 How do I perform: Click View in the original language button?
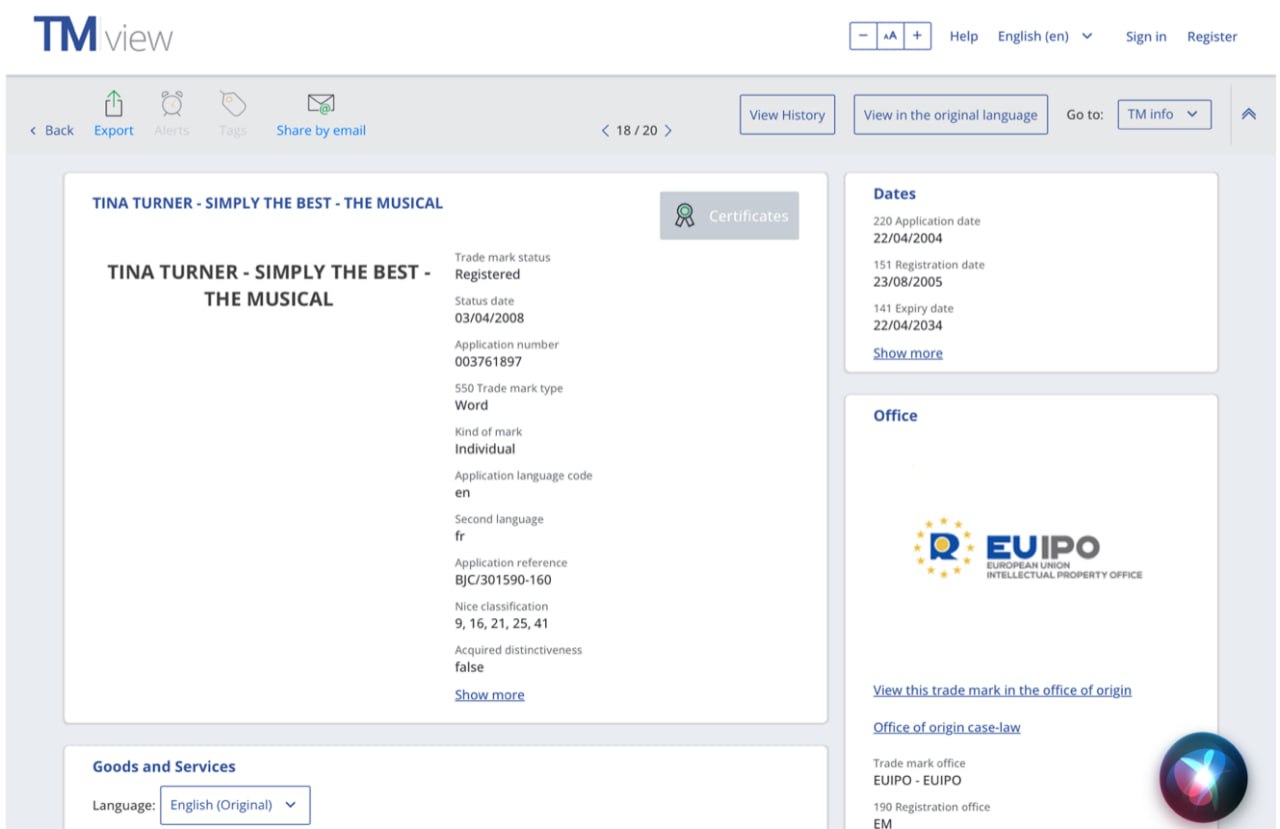pos(950,115)
